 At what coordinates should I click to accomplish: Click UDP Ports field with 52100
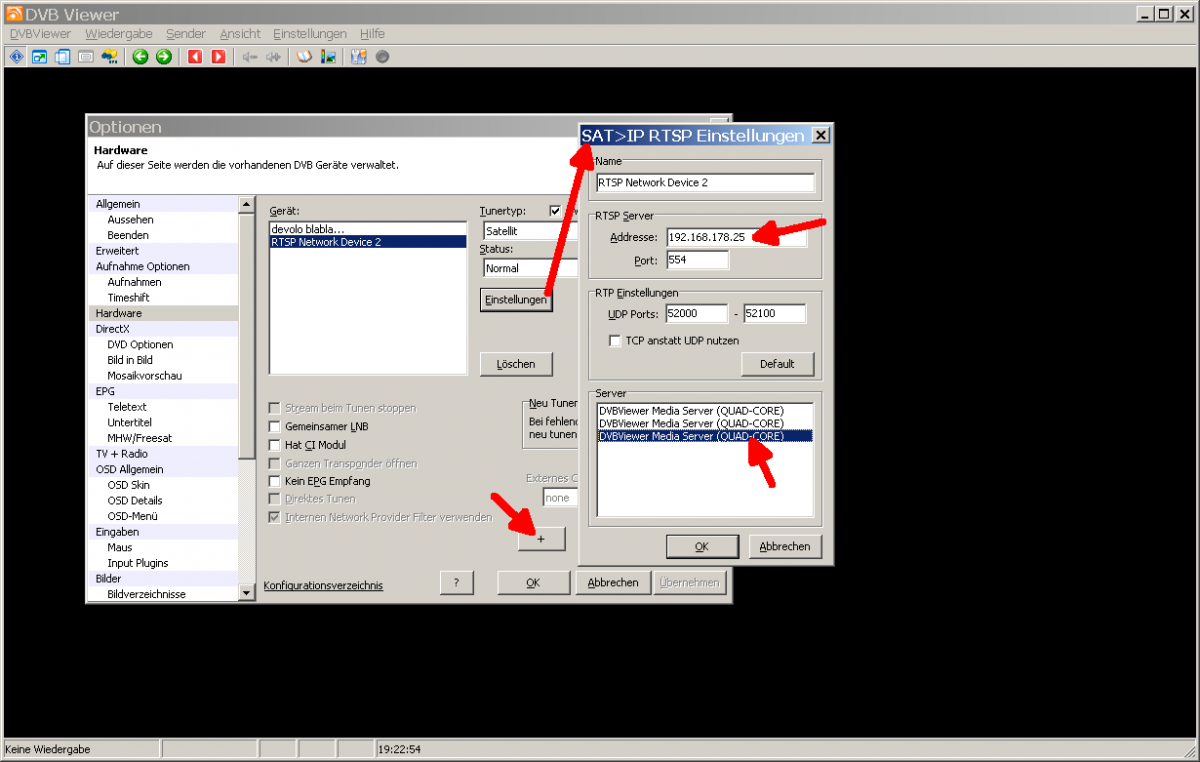click(x=774, y=314)
